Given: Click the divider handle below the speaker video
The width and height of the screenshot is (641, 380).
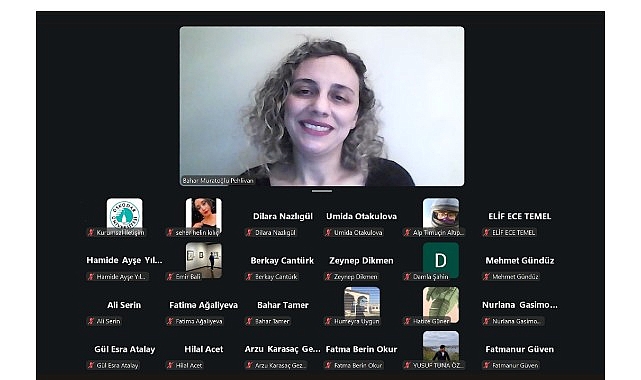Looking at the screenshot, I should [x=322, y=191].
